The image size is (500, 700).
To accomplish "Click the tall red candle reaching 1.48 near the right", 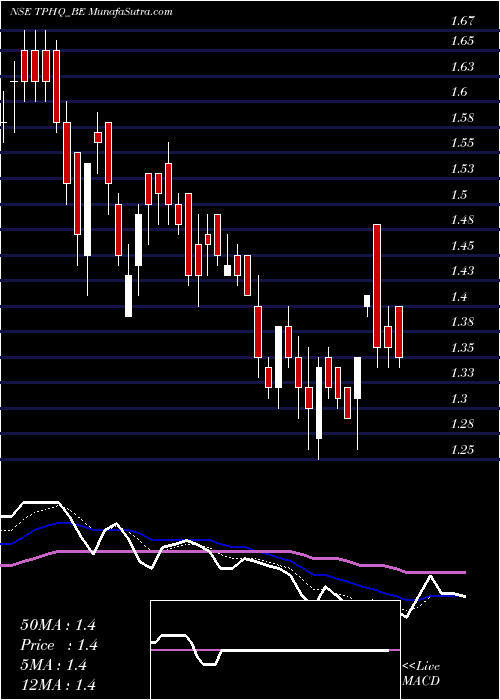I will (377, 286).
